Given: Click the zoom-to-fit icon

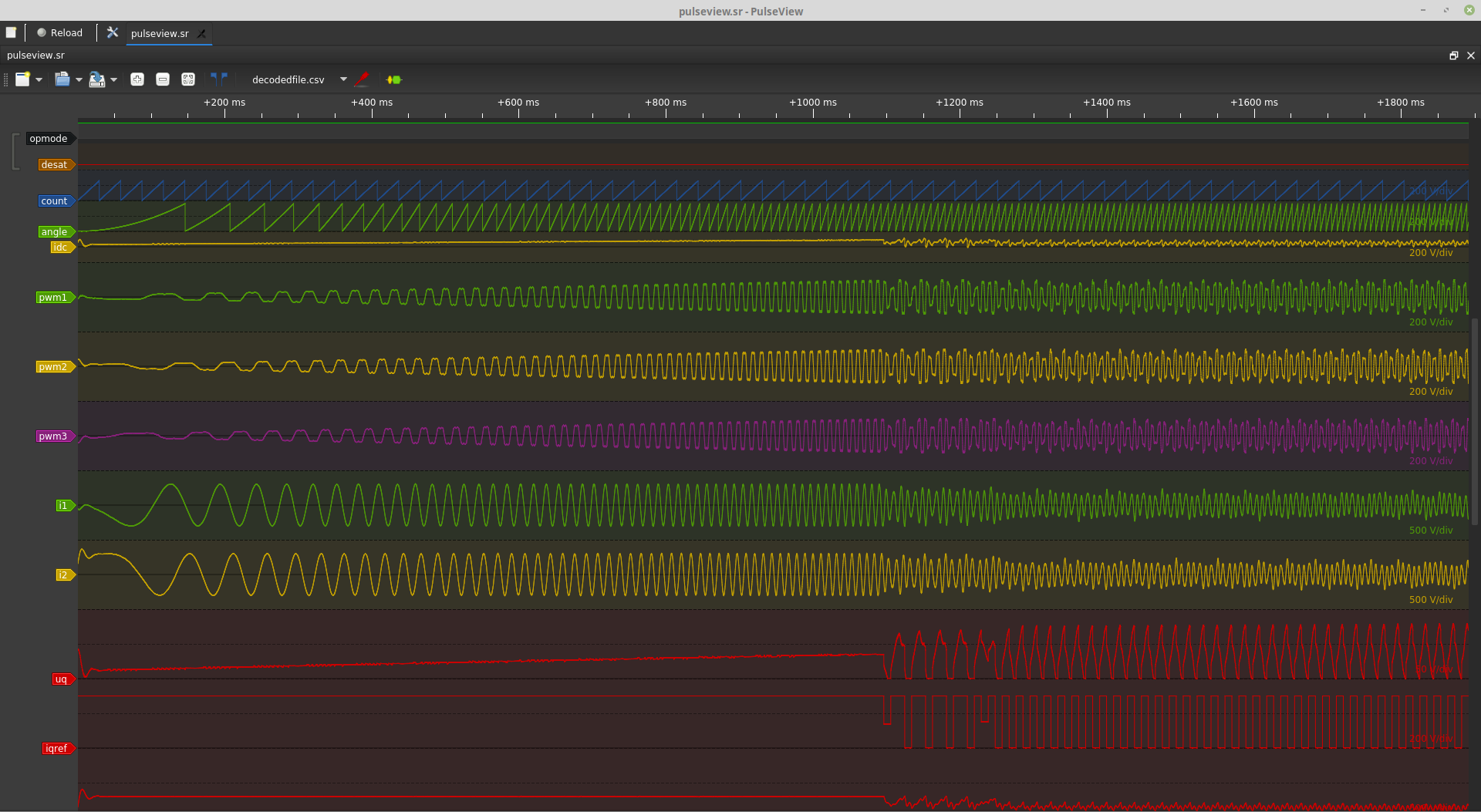Looking at the screenshot, I should click(x=188, y=79).
